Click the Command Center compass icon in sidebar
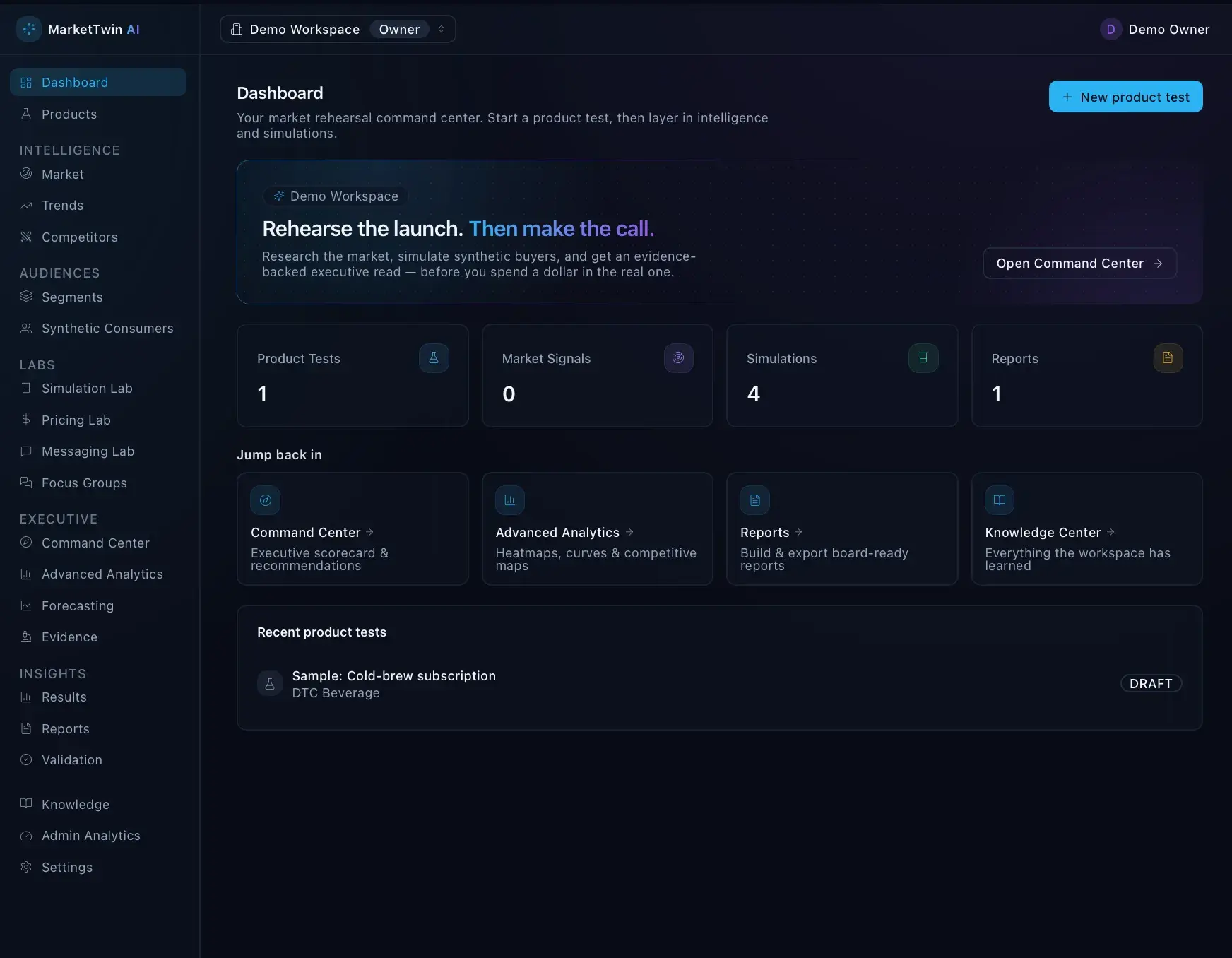 coord(26,543)
